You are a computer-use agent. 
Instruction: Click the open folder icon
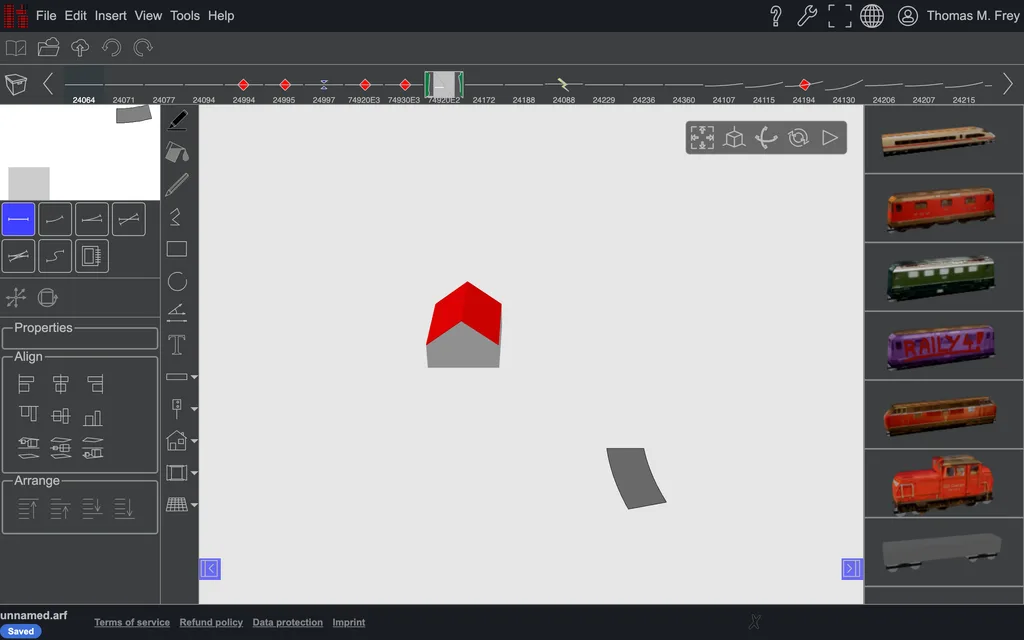[x=48, y=47]
